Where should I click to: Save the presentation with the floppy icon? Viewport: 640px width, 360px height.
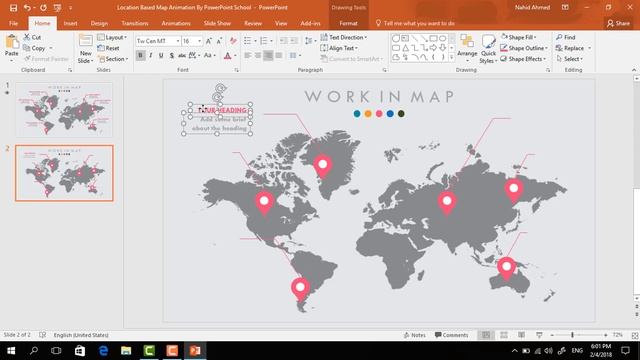13,7
